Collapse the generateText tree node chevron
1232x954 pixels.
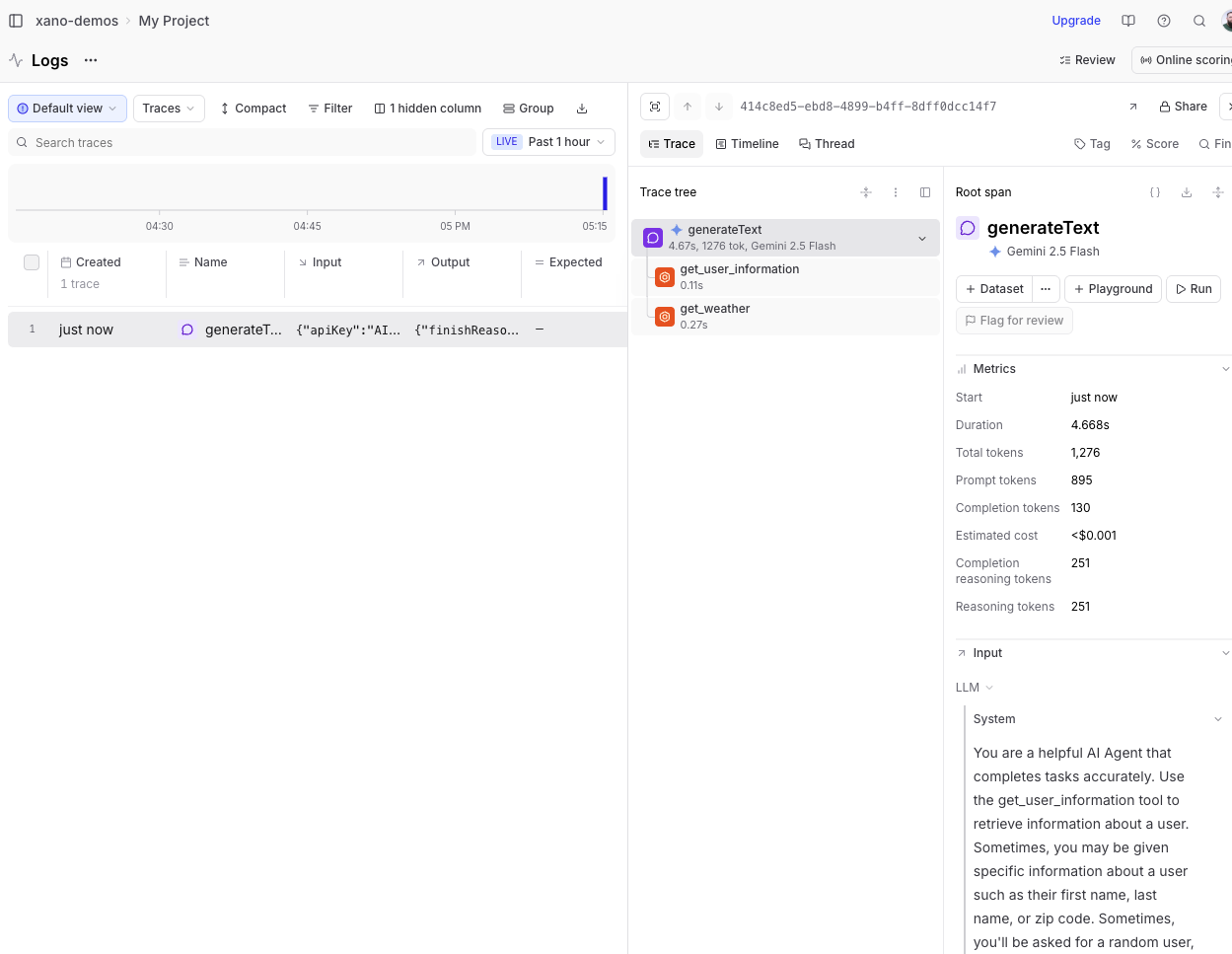pos(922,238)
